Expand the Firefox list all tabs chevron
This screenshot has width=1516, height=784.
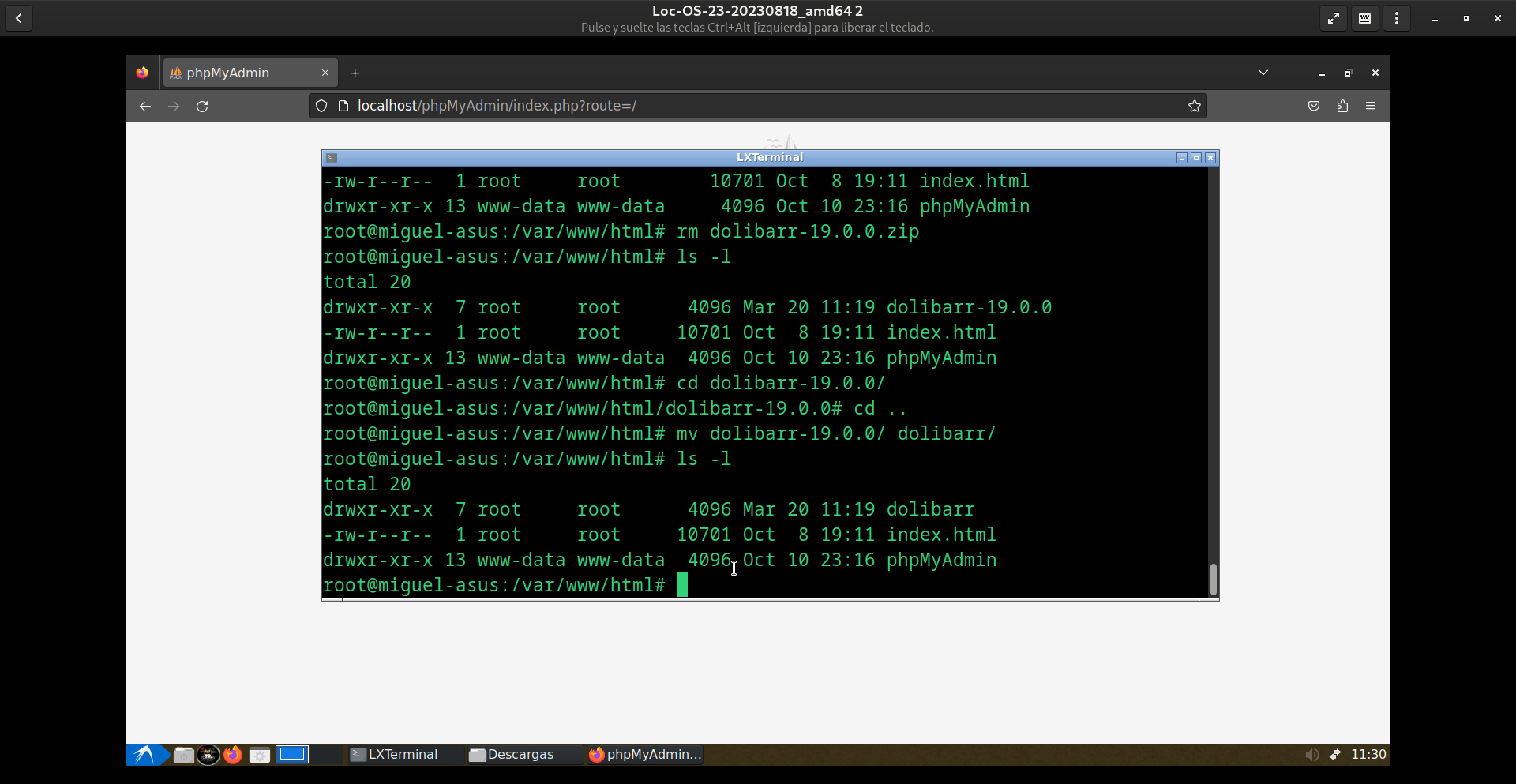point(1263,73)
